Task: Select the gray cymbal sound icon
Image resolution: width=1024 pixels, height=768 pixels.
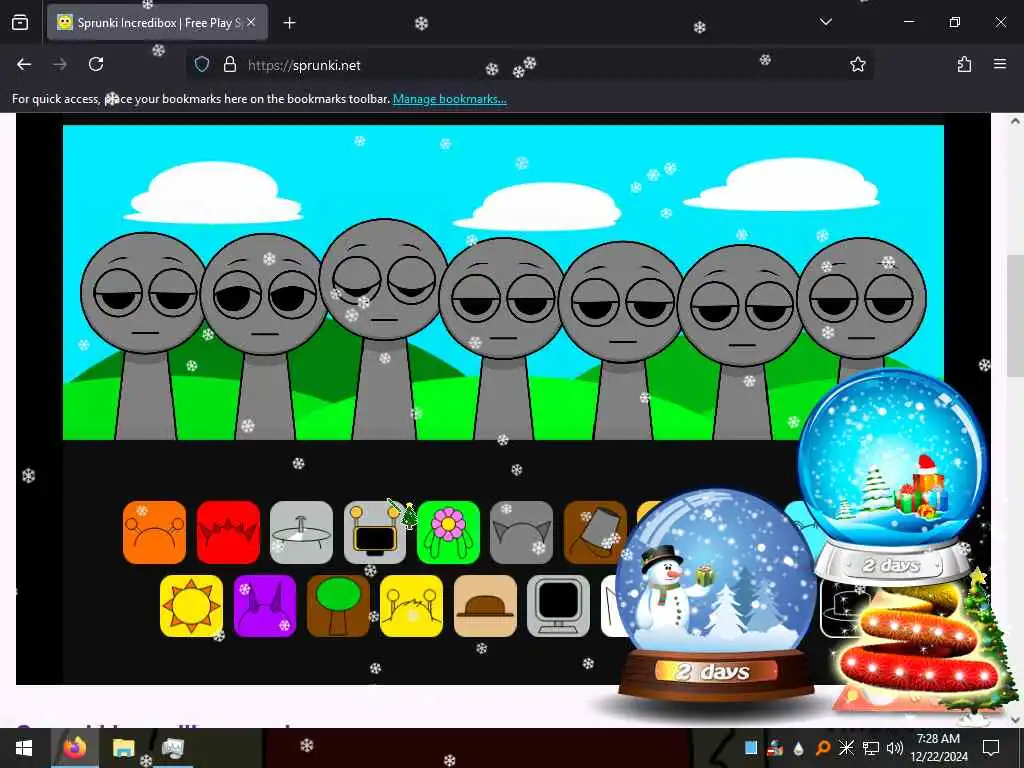Action: pyautogui.click(x=301, y=532)
